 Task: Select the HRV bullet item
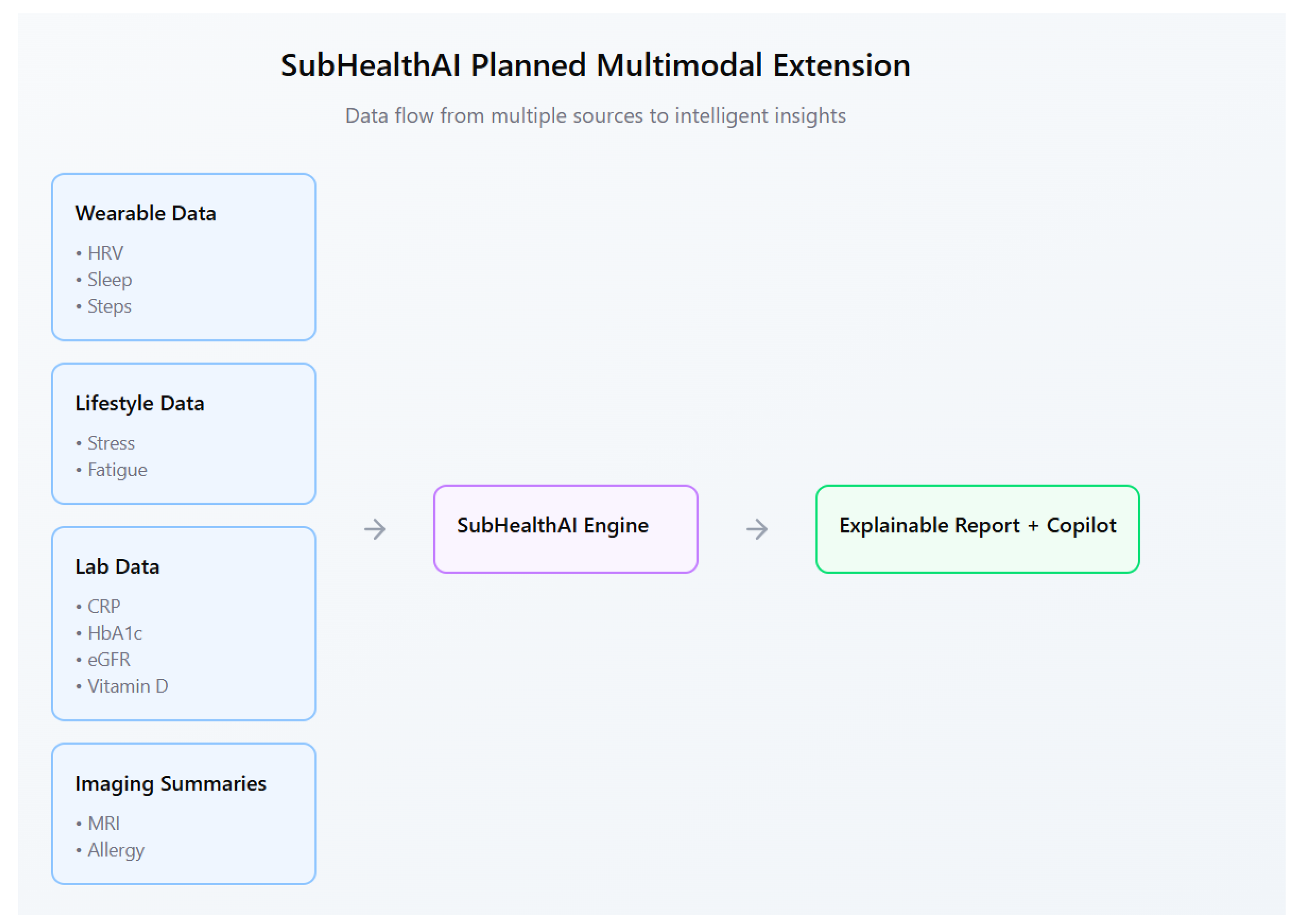pos(105,253)
